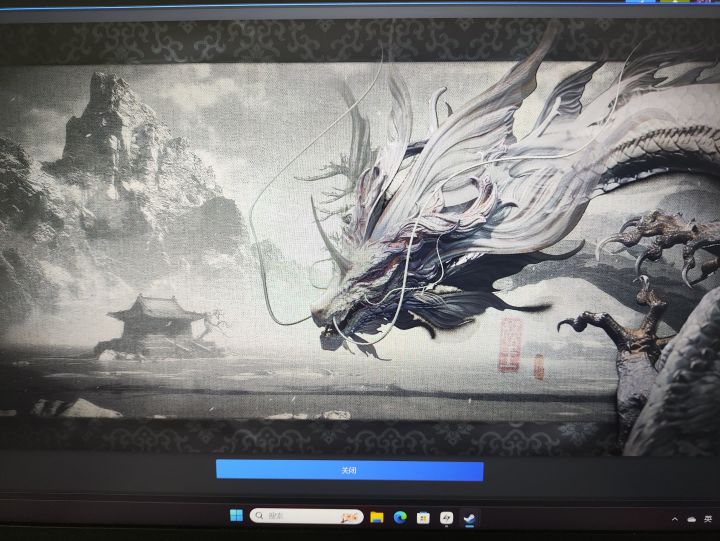Open the Windows Start menu
The width and height of the screenshot is (720, 541).
tap(236, 516)
